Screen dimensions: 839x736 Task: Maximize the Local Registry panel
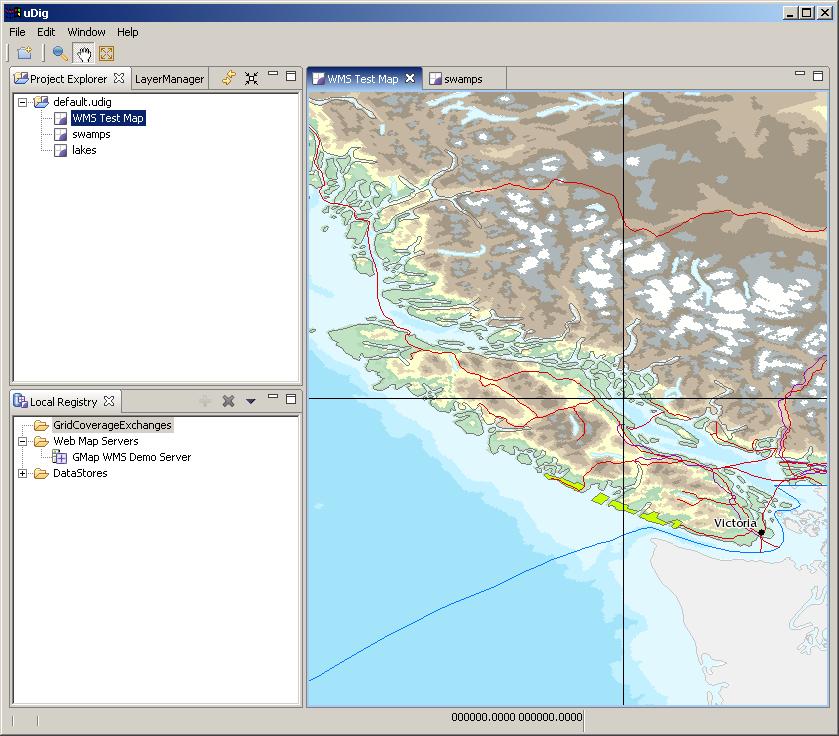click(291, 398)
